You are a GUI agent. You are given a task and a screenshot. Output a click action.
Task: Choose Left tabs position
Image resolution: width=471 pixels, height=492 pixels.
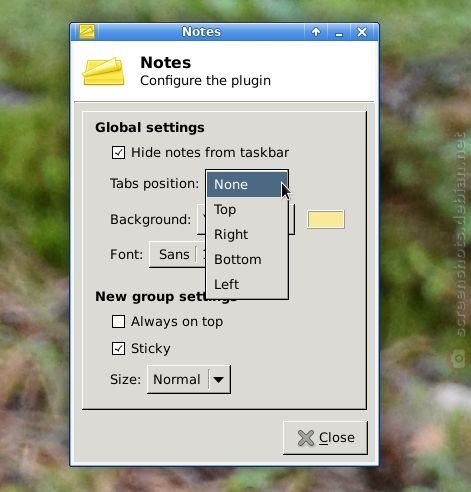point(247,285)
